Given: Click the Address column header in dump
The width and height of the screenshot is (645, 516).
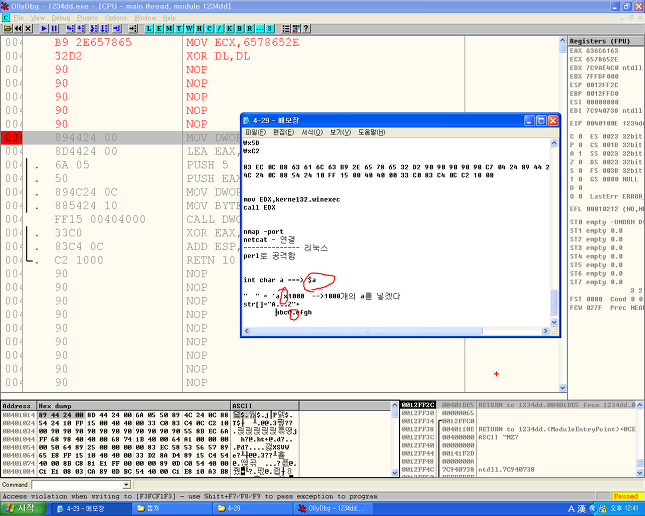Looking at the screenshot, I should [19, 406].
